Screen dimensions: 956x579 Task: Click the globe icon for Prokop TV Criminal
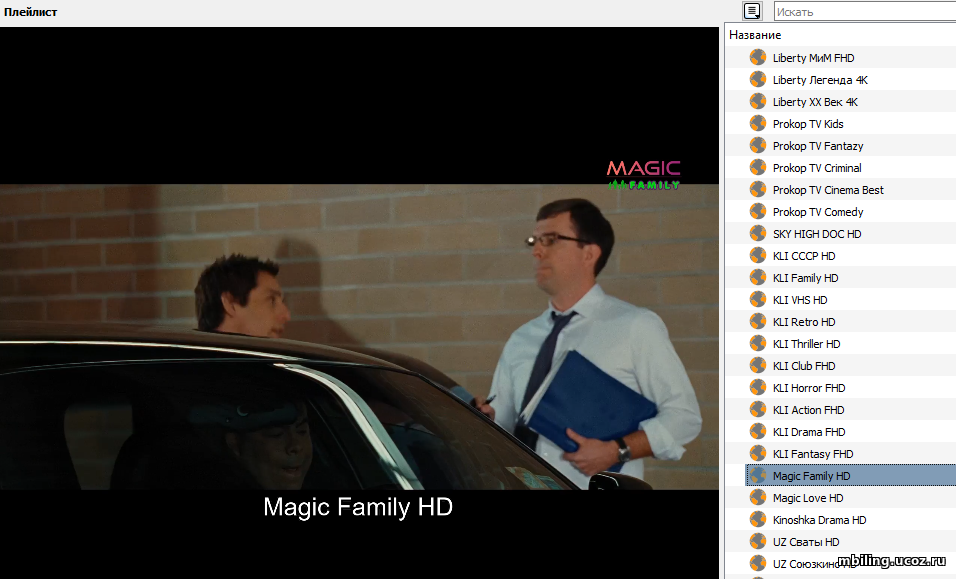click(x=758, y=167)
